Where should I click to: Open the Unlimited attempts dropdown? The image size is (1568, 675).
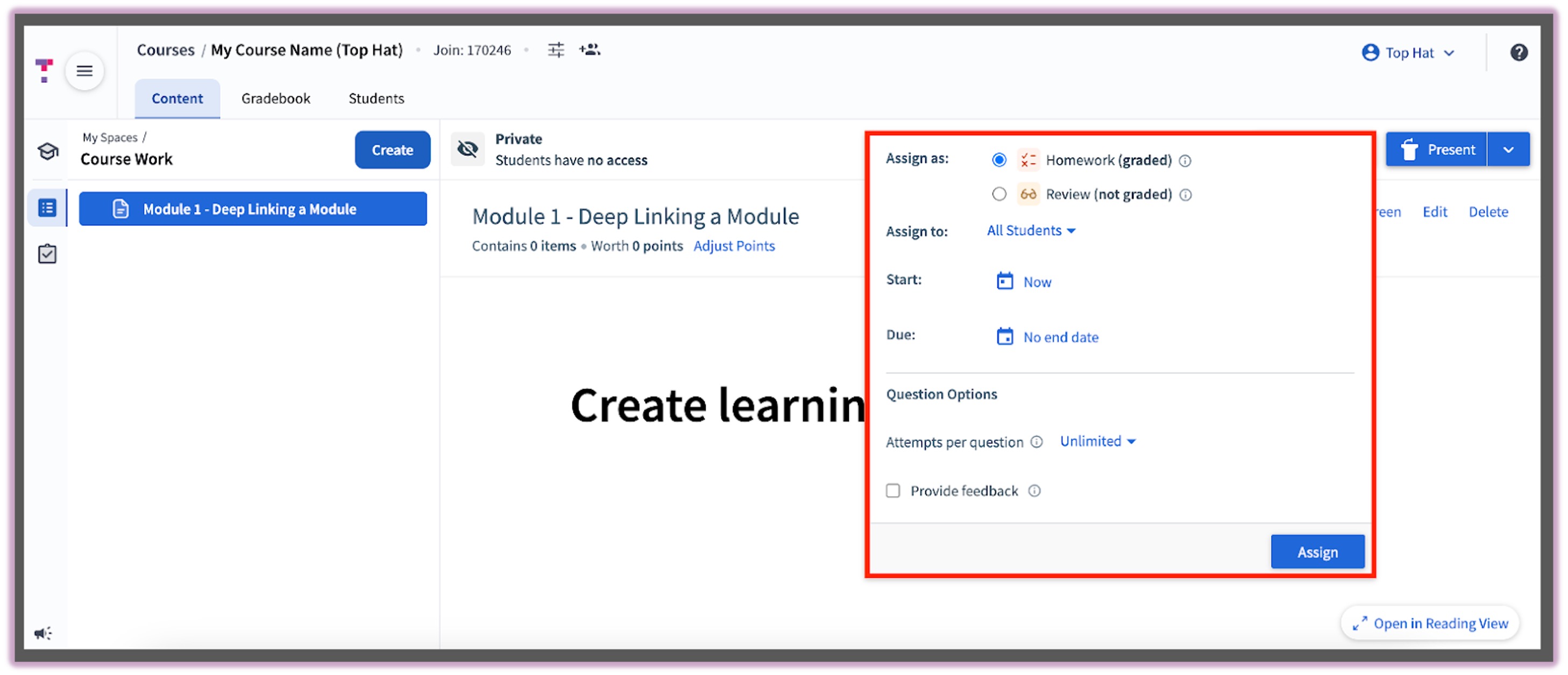coord(1097,441)
